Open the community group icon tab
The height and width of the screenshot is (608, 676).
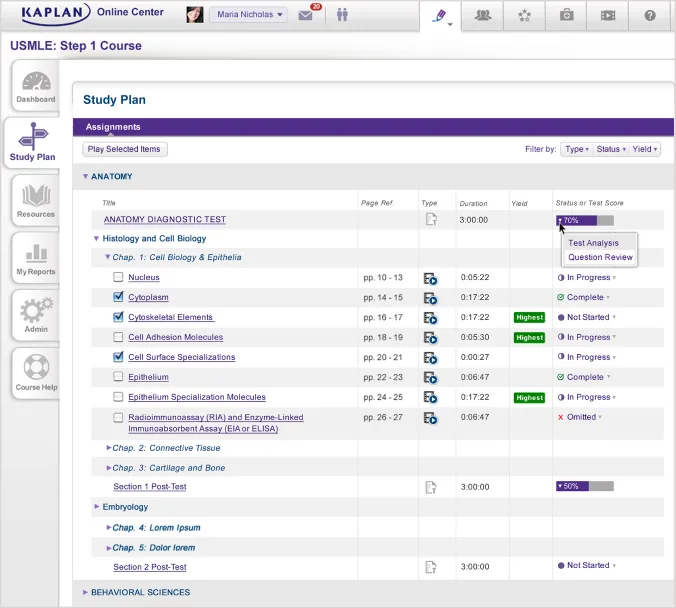pos(482,16)
